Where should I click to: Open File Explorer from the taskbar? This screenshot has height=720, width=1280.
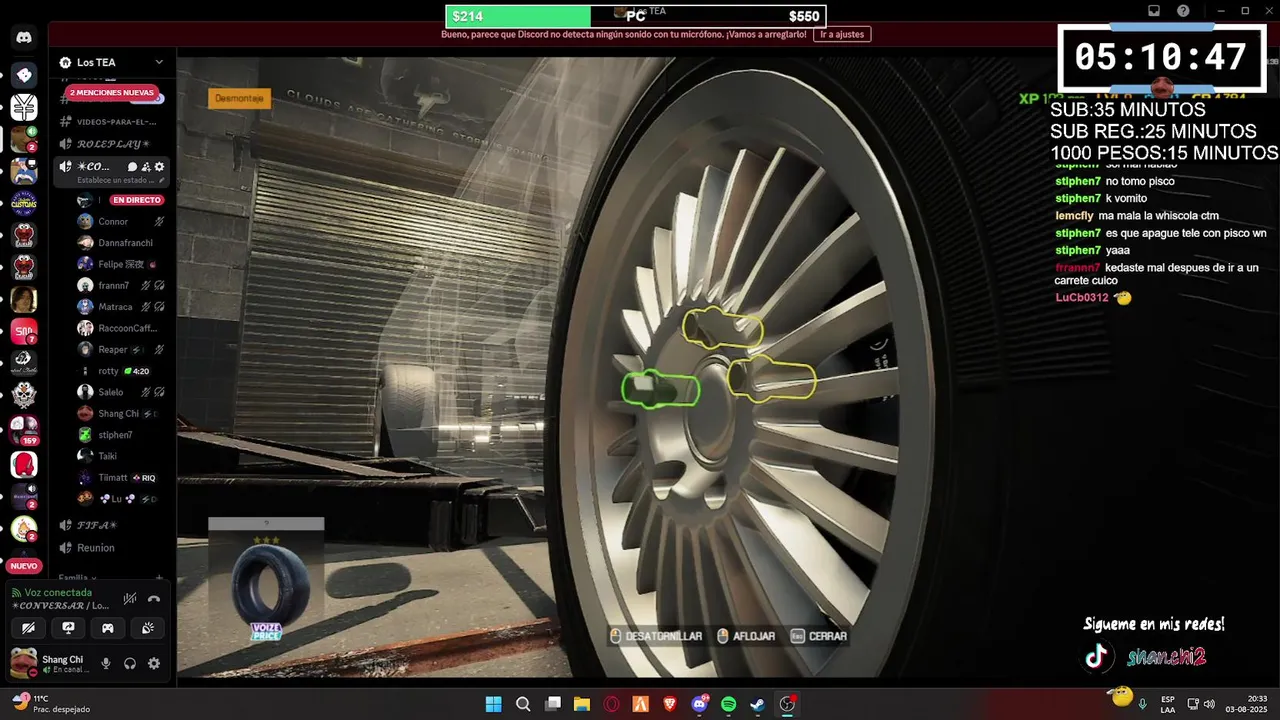[582, 704]
